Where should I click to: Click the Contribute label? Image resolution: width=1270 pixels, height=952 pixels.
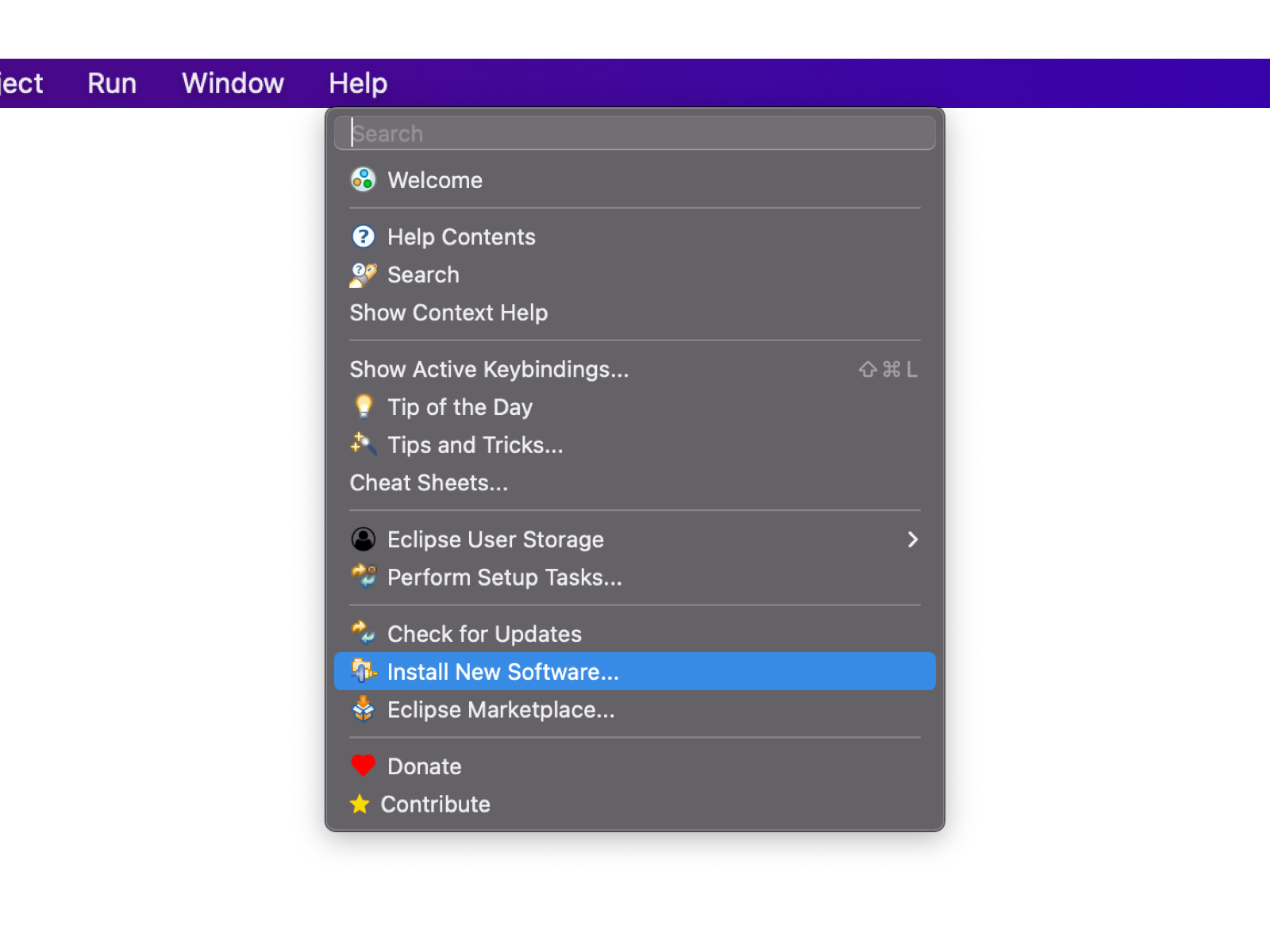pyautogui.click(x=435, y=804)
